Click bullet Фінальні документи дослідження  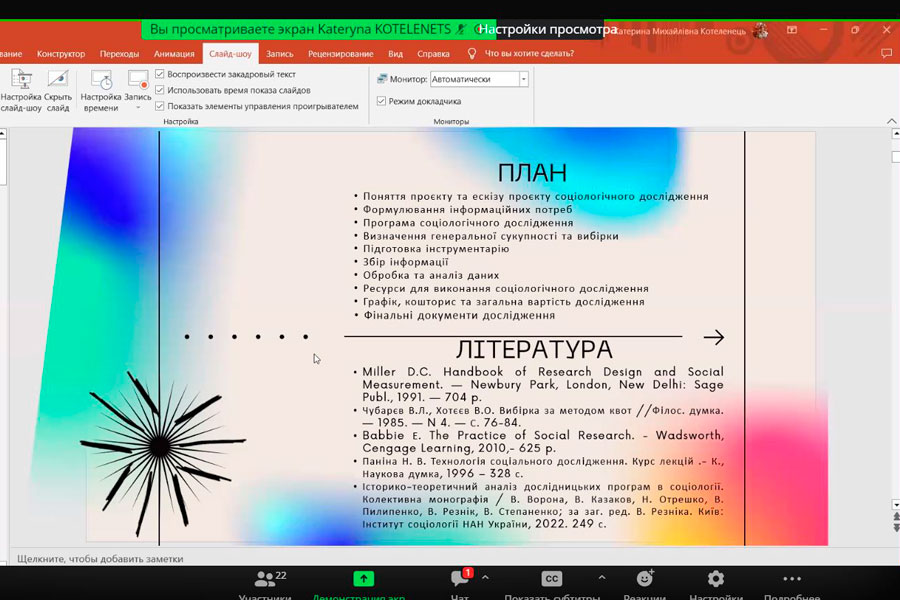click(459, 315)
